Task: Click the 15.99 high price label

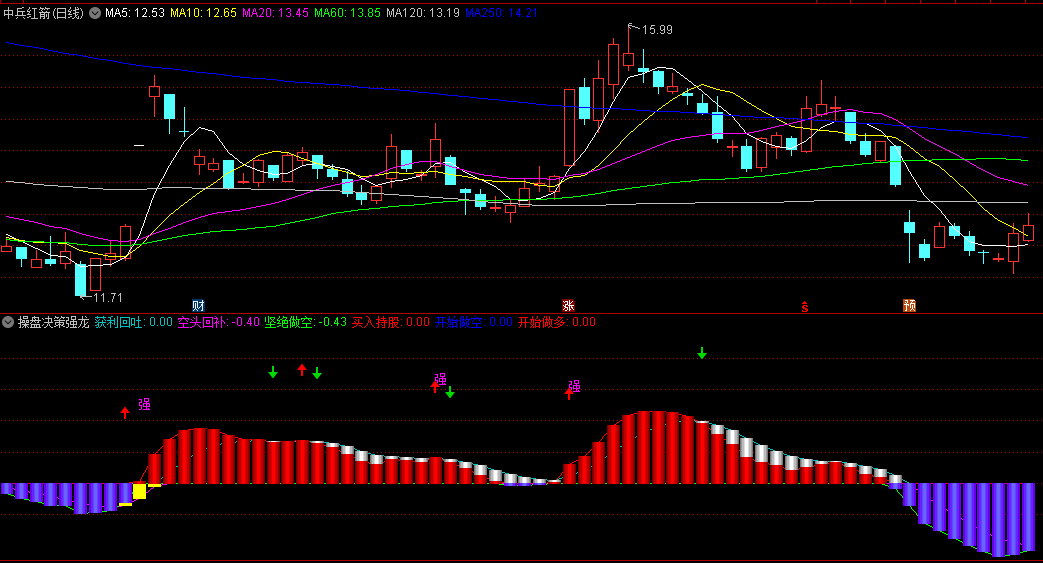Action: [657, 30]
